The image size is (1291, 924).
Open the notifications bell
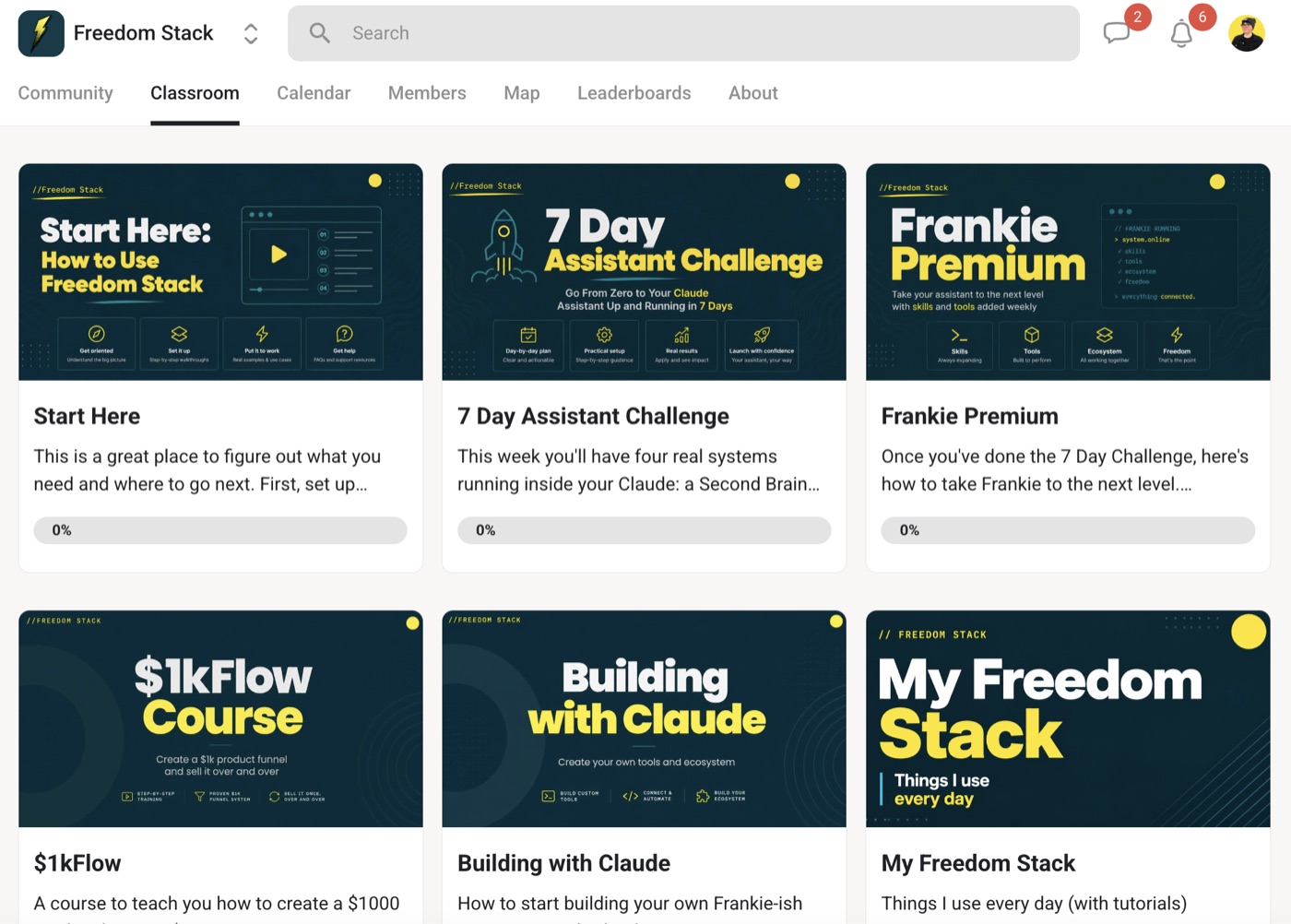click(x=1181, y=34)
